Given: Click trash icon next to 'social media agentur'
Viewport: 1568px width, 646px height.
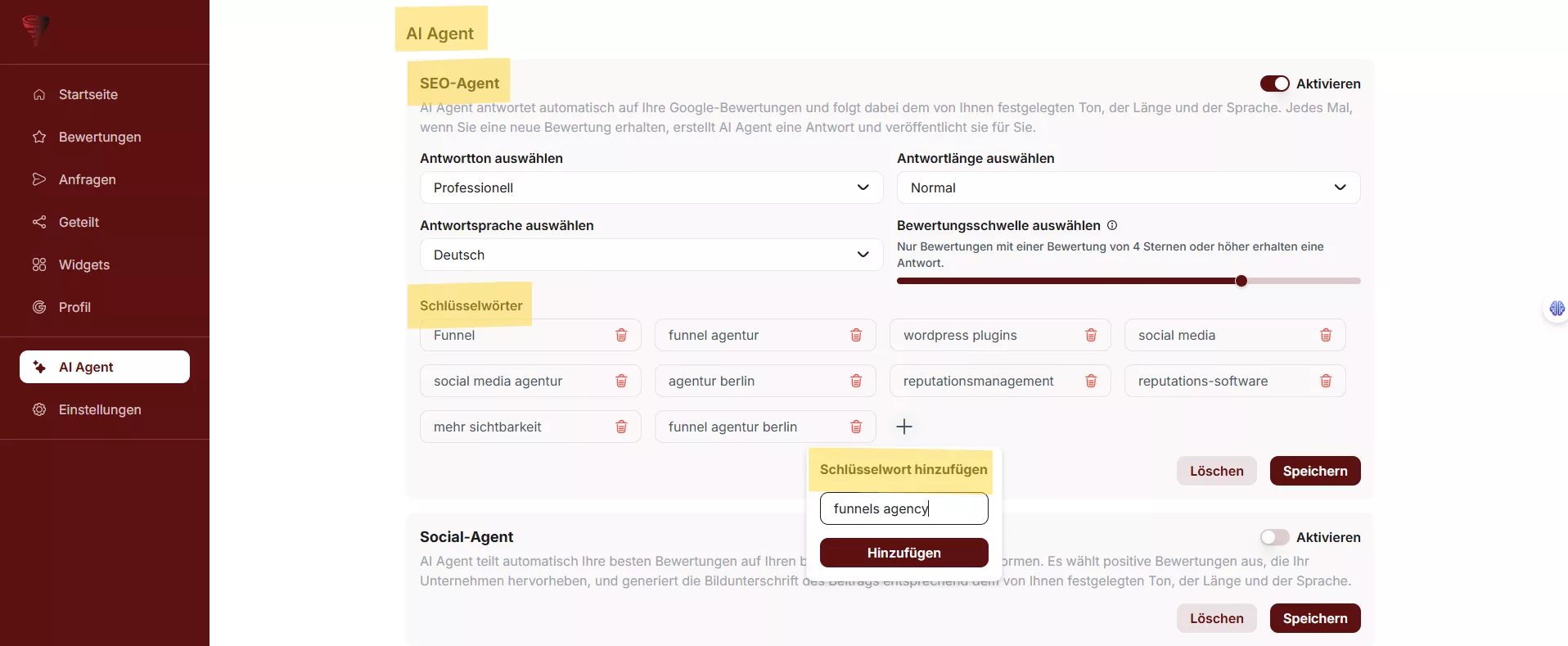Looking at the screenshot, I should [621, 381].
